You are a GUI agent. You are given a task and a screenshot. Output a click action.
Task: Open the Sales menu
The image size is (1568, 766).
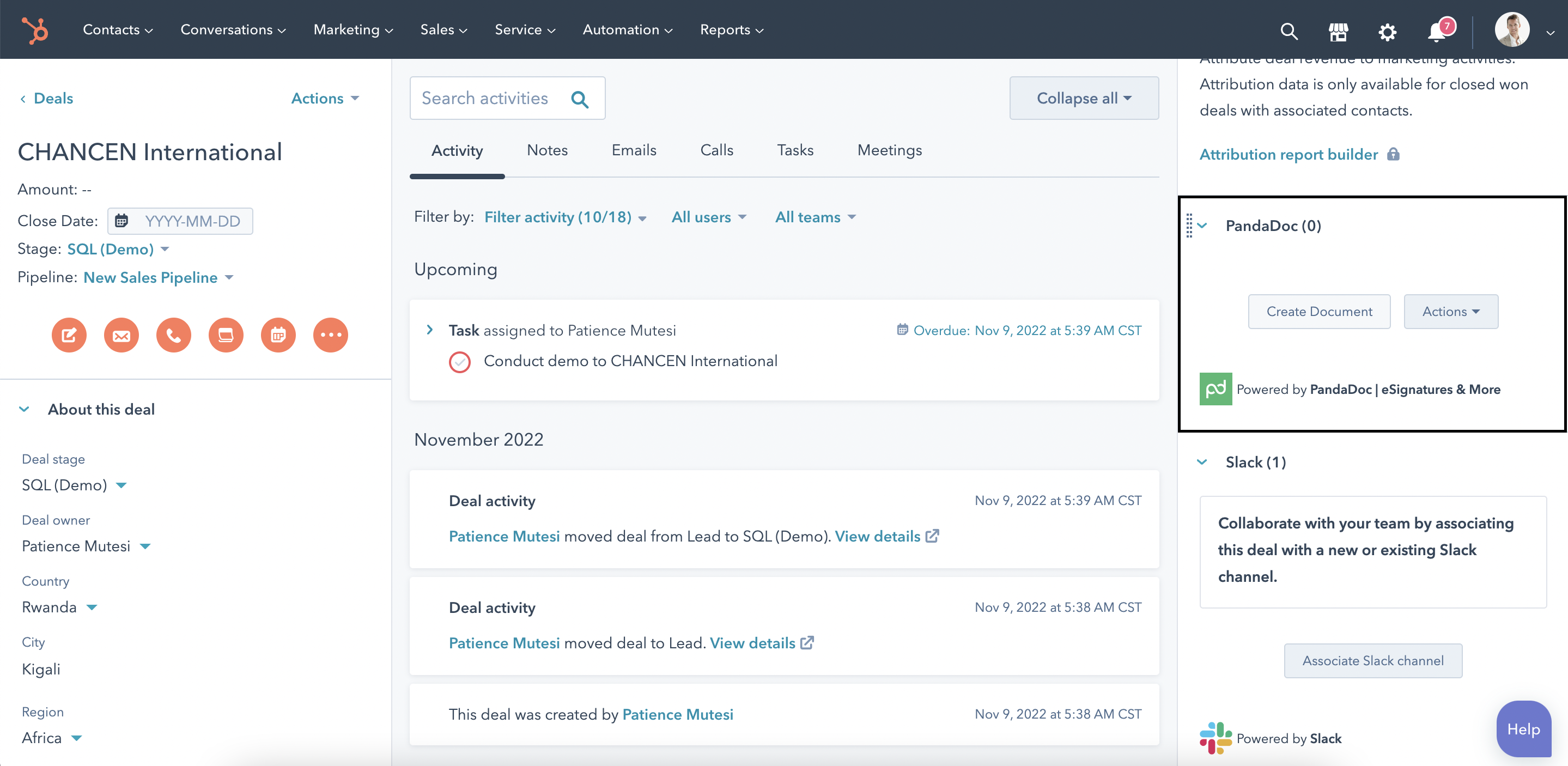point(443,30)
